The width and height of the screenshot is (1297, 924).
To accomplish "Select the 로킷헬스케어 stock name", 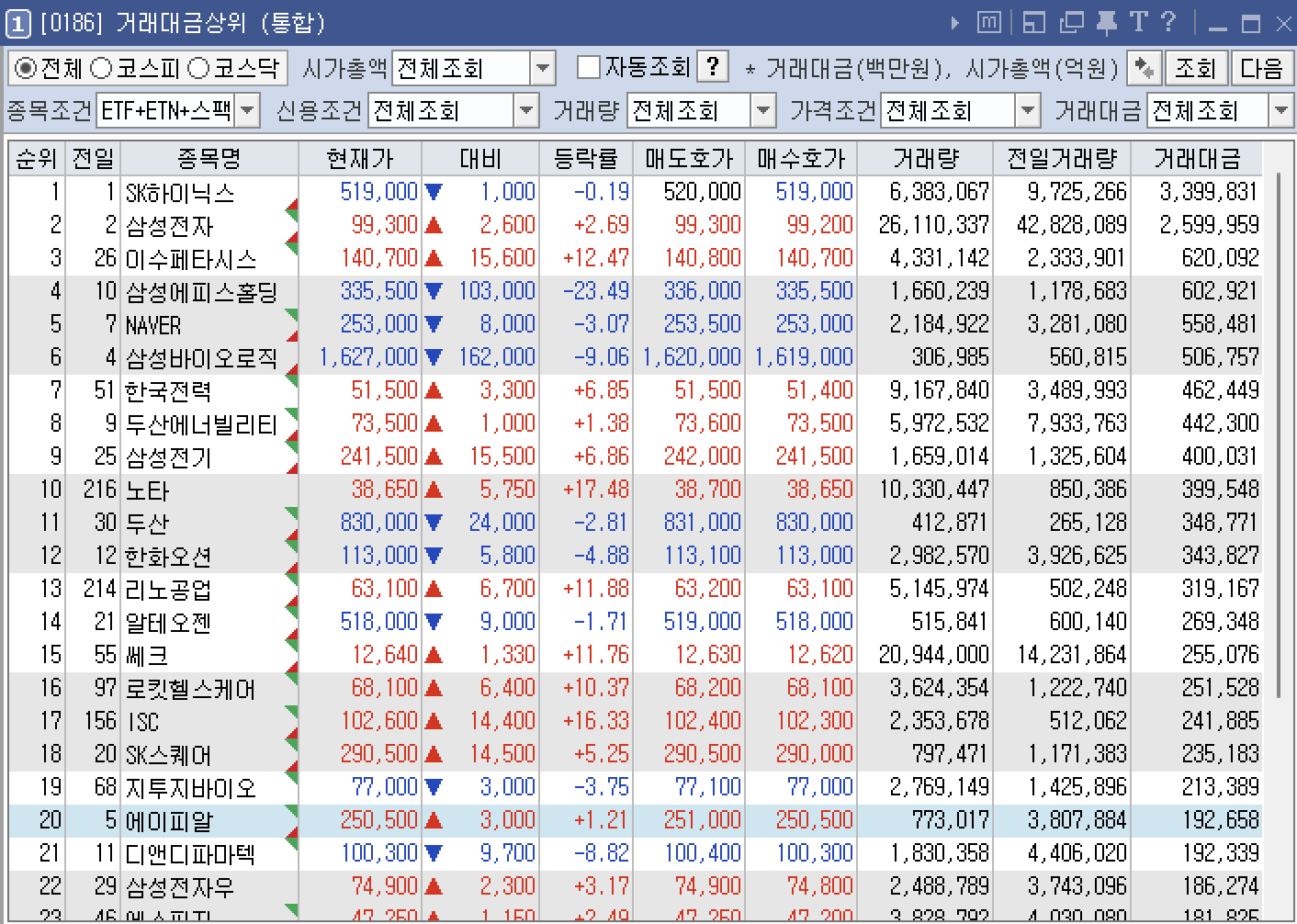I will point(191,689).
